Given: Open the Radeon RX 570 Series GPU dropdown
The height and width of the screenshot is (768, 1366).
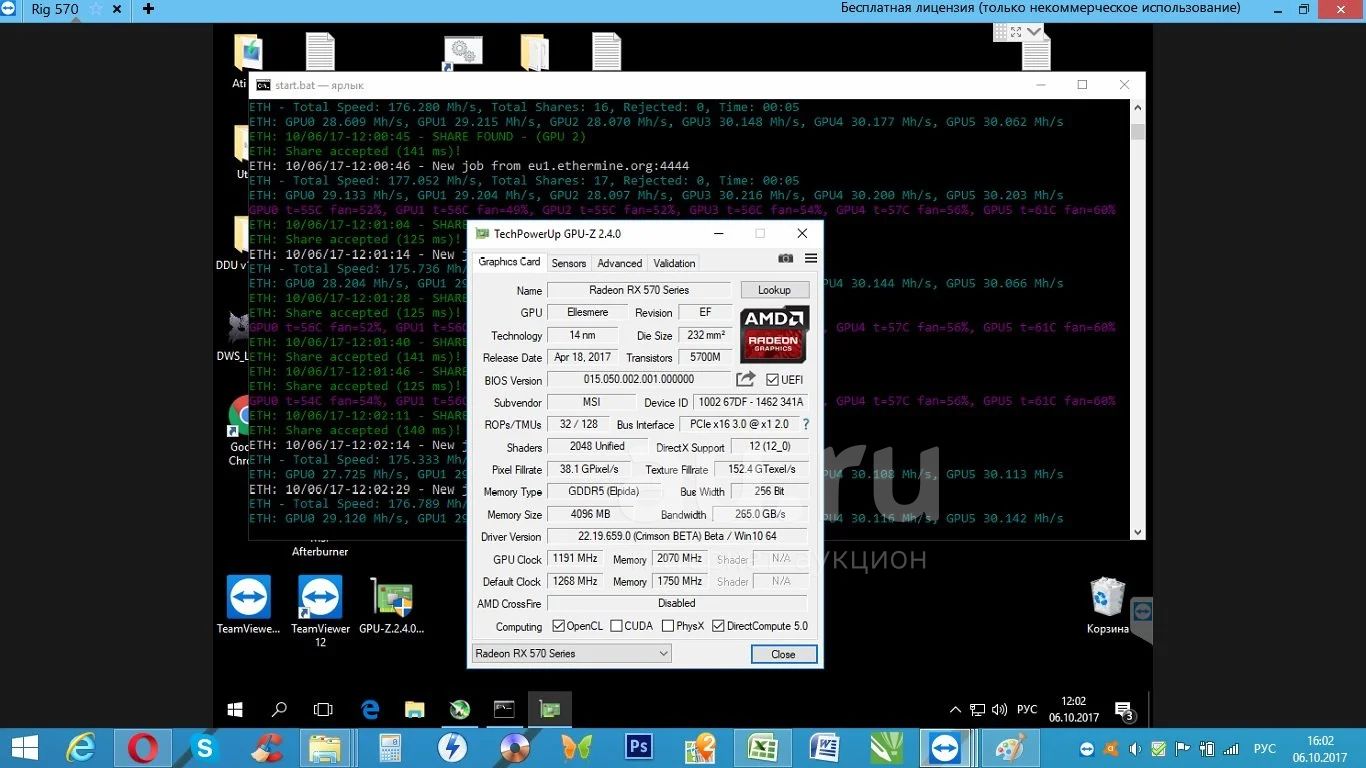Looking at the screenshot, I should pyautogui.click(x=571, y=653).
